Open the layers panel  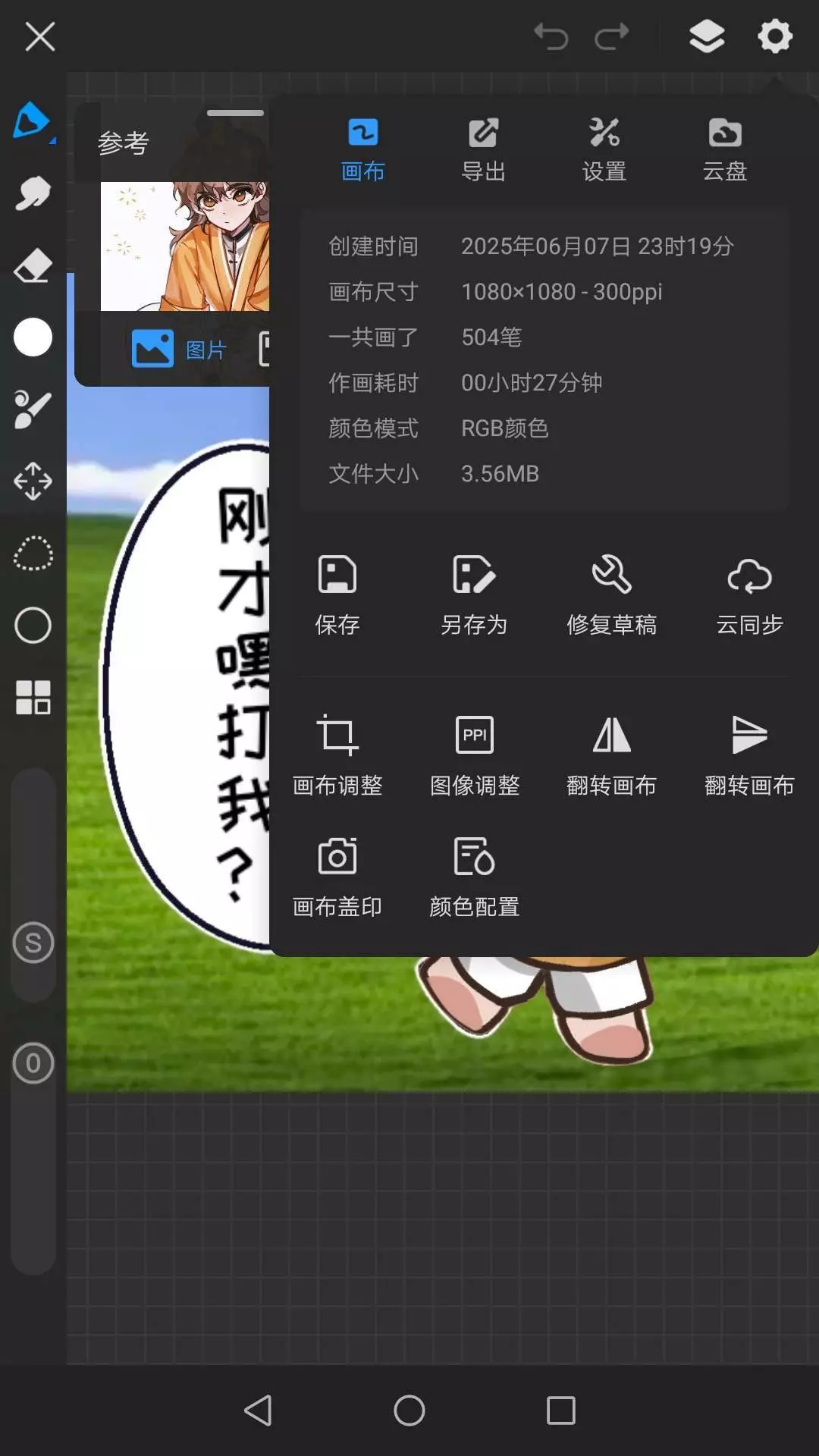coord(706,36)
